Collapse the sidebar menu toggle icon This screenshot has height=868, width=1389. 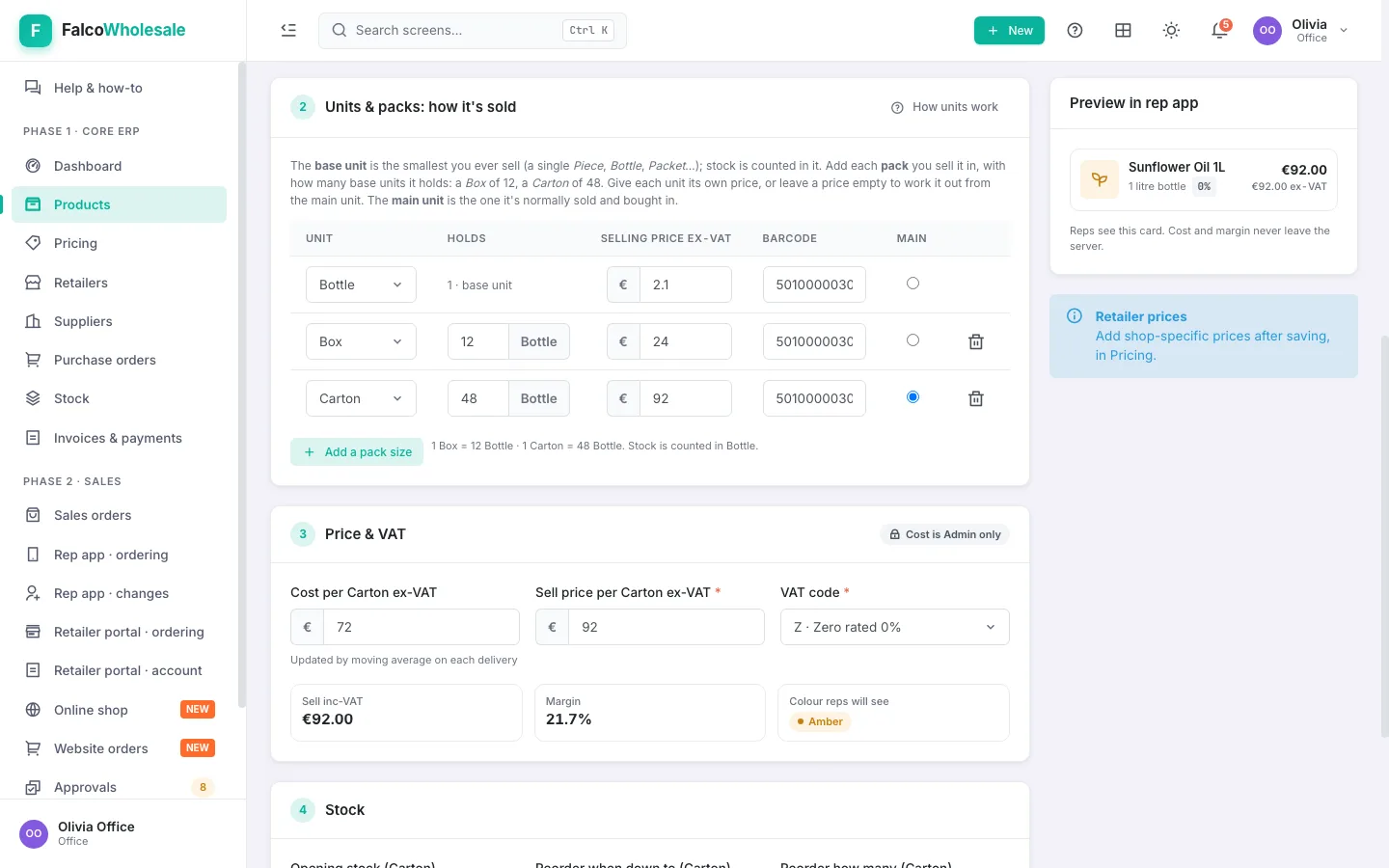288,30
